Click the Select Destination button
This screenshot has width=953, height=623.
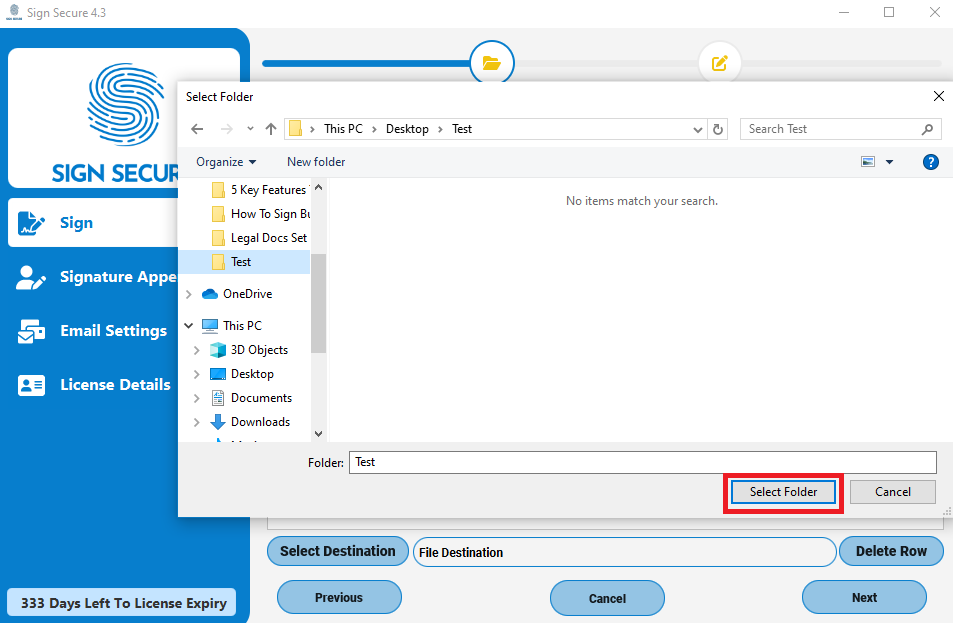337,551
